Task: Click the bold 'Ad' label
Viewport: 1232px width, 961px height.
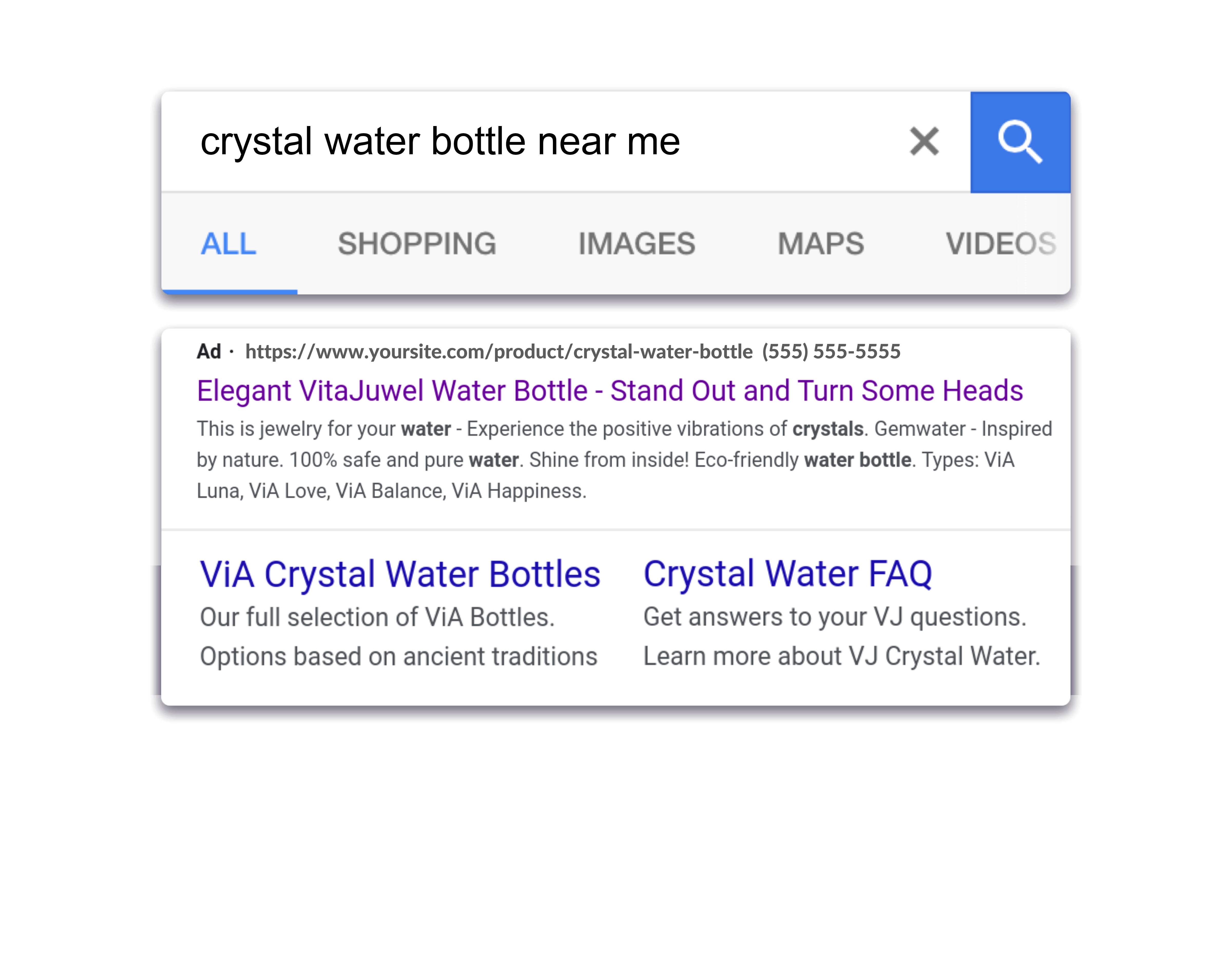Action: (x=209, y=351)
